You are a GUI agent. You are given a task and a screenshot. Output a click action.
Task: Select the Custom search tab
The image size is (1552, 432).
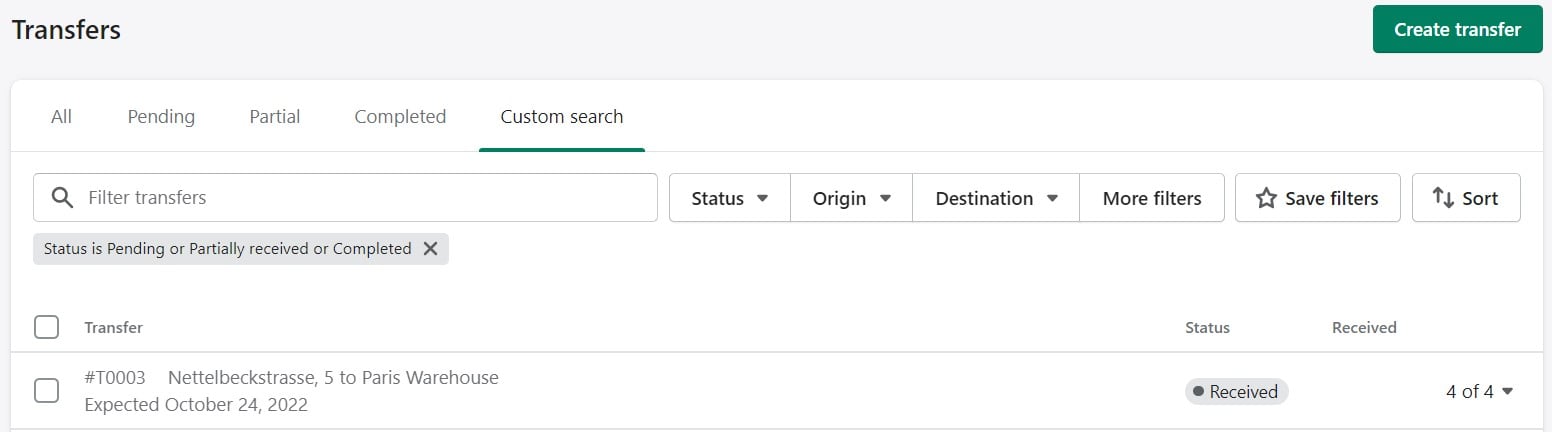pyautogui.click(x=562, y=117)
